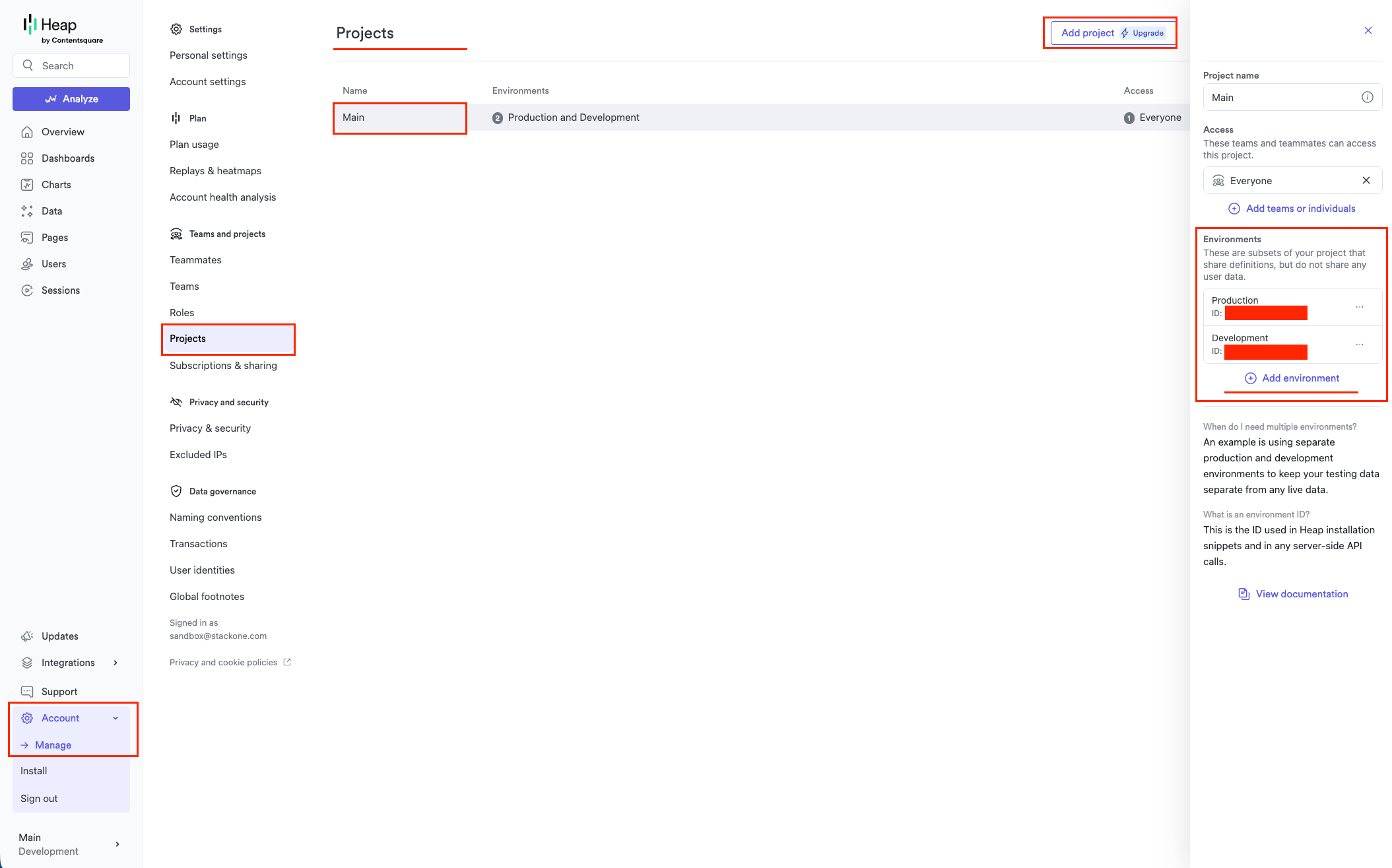
Task: Open the Heap logo home
Action: (63, 30)
